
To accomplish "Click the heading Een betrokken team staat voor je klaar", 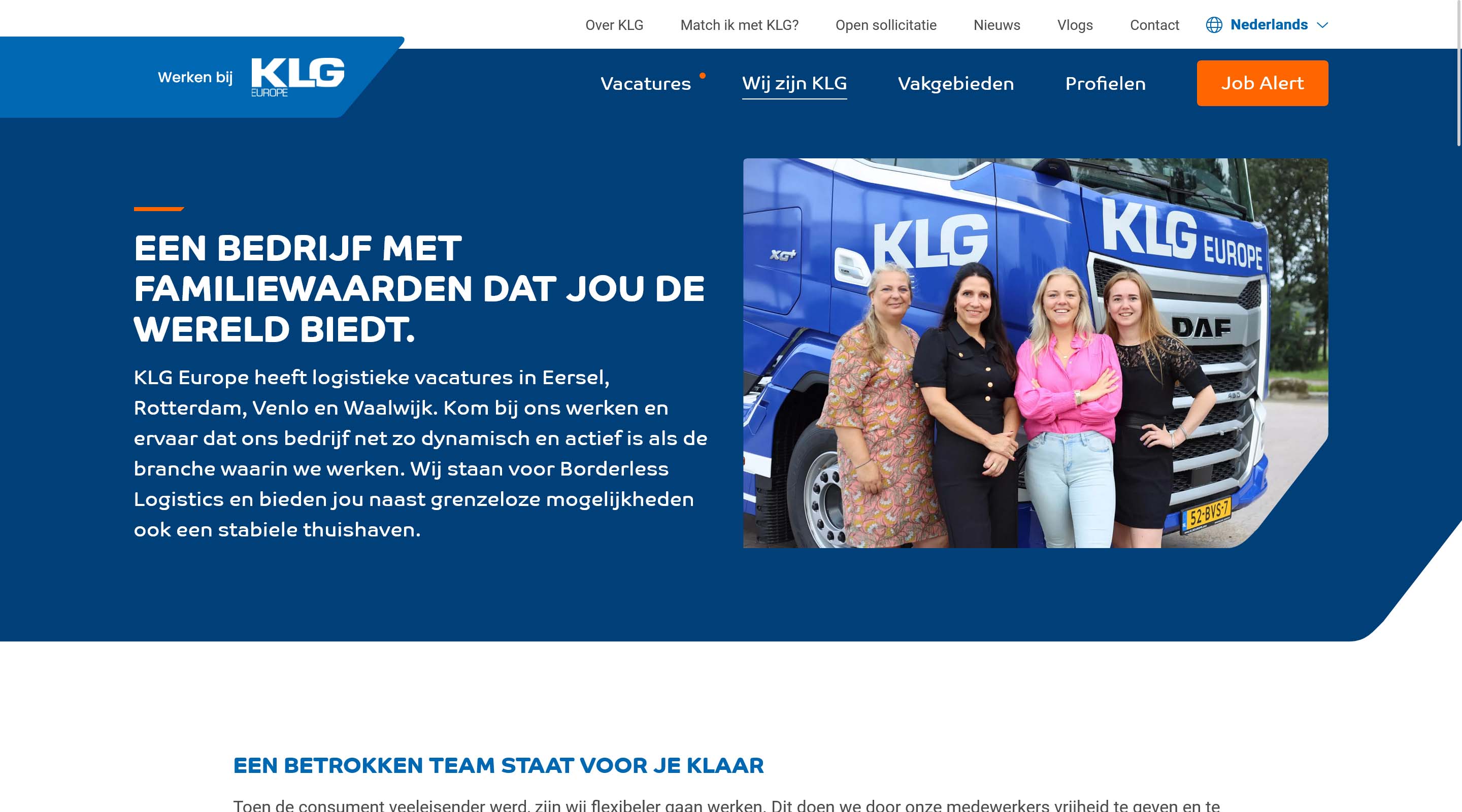I will (499, 765).
